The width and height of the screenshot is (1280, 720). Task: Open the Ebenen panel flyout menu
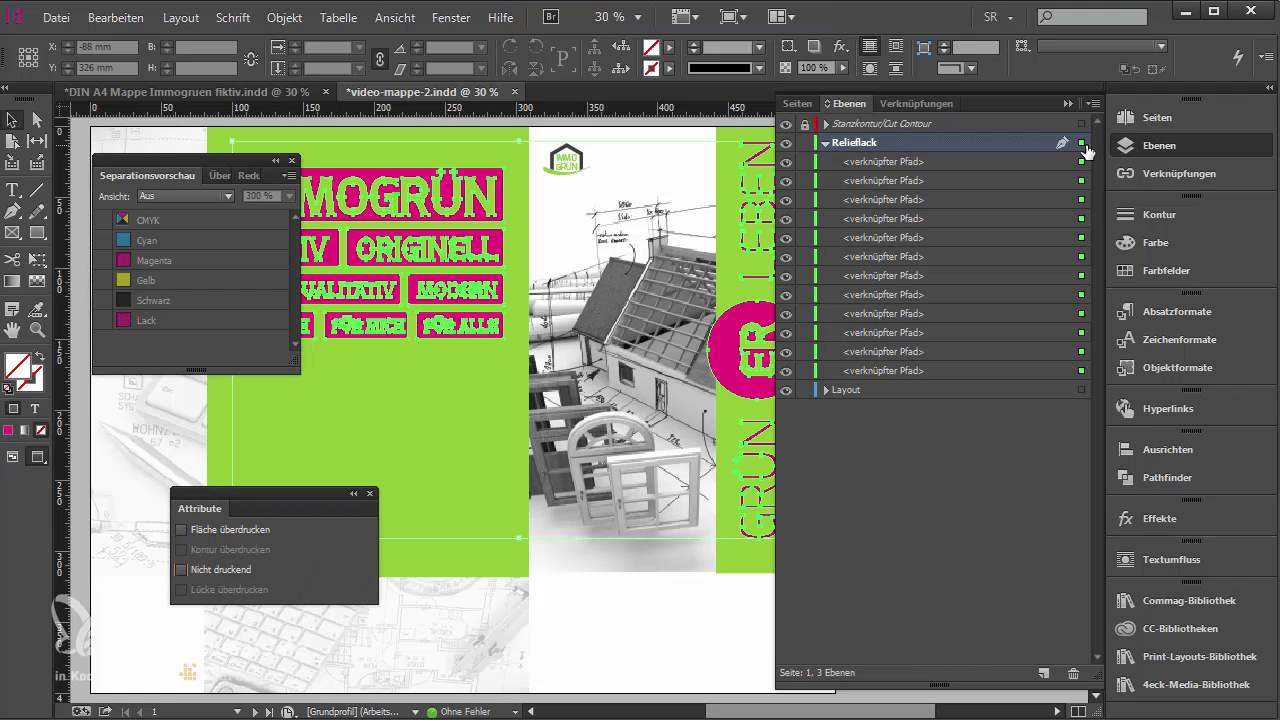click(1092, 103)
